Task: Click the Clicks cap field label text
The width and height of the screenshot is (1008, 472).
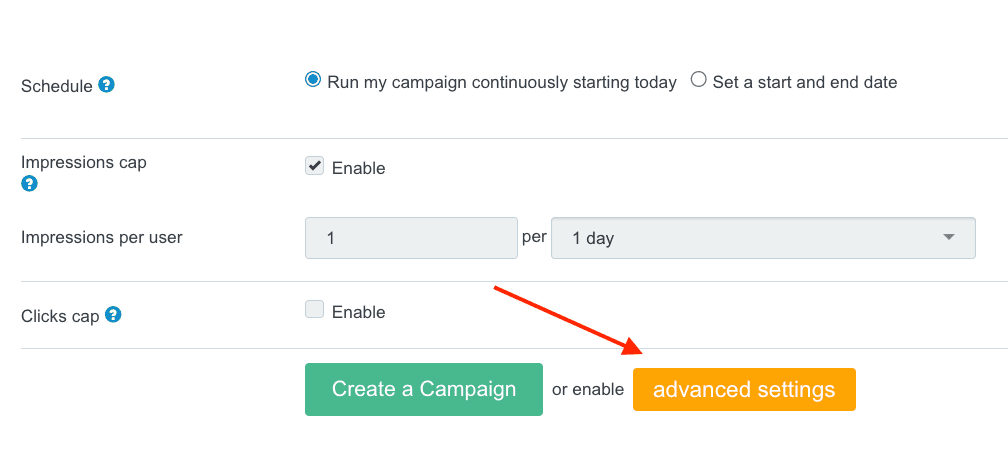Action: 60,316
